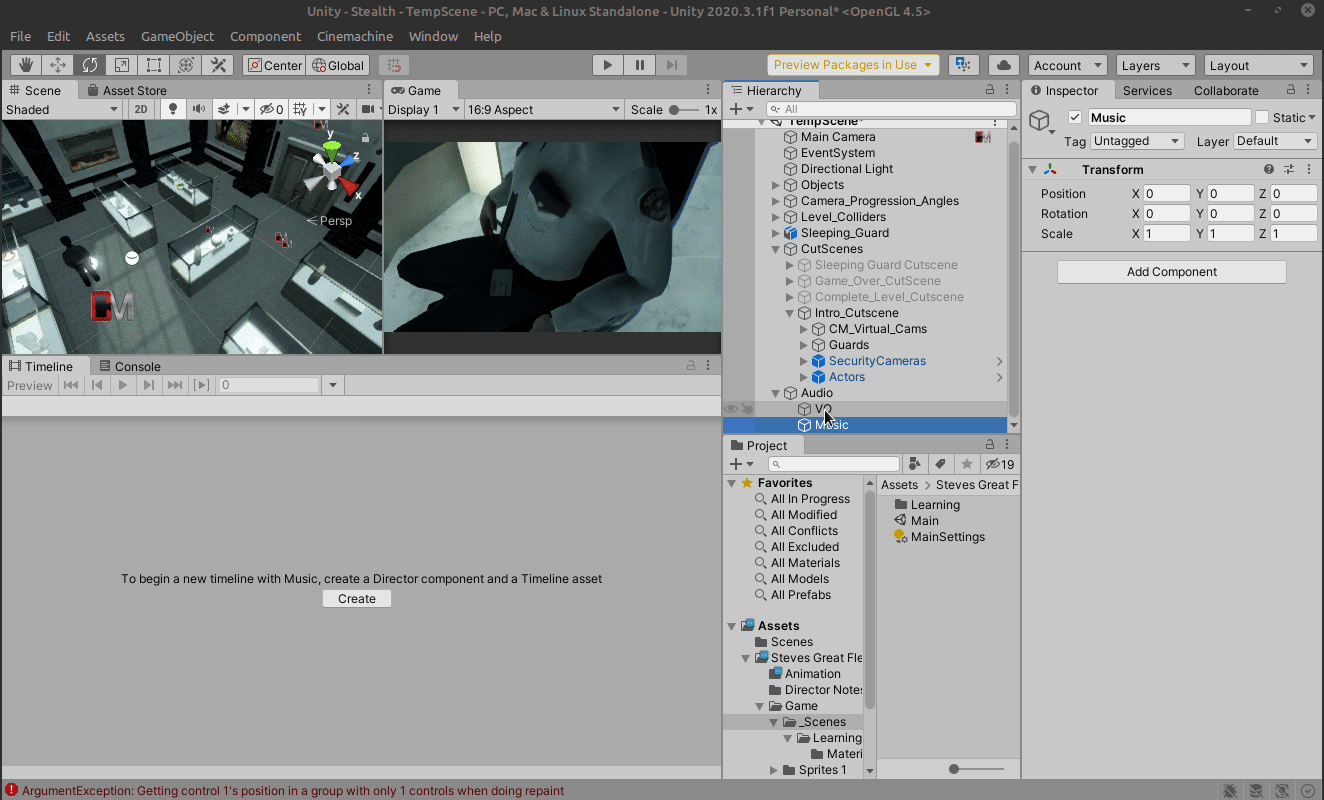This screenshot has width=1324, height=800.
Task: Start Play mode
Action: tap(607, 65)
